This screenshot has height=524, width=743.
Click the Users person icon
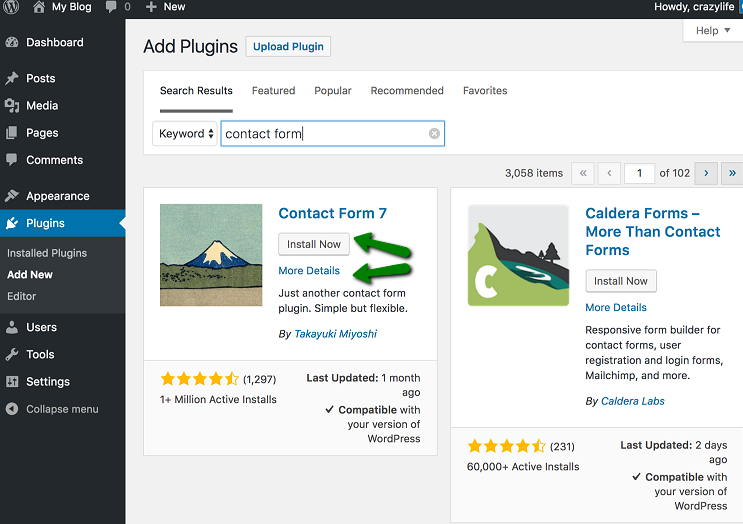coord(12,327)
